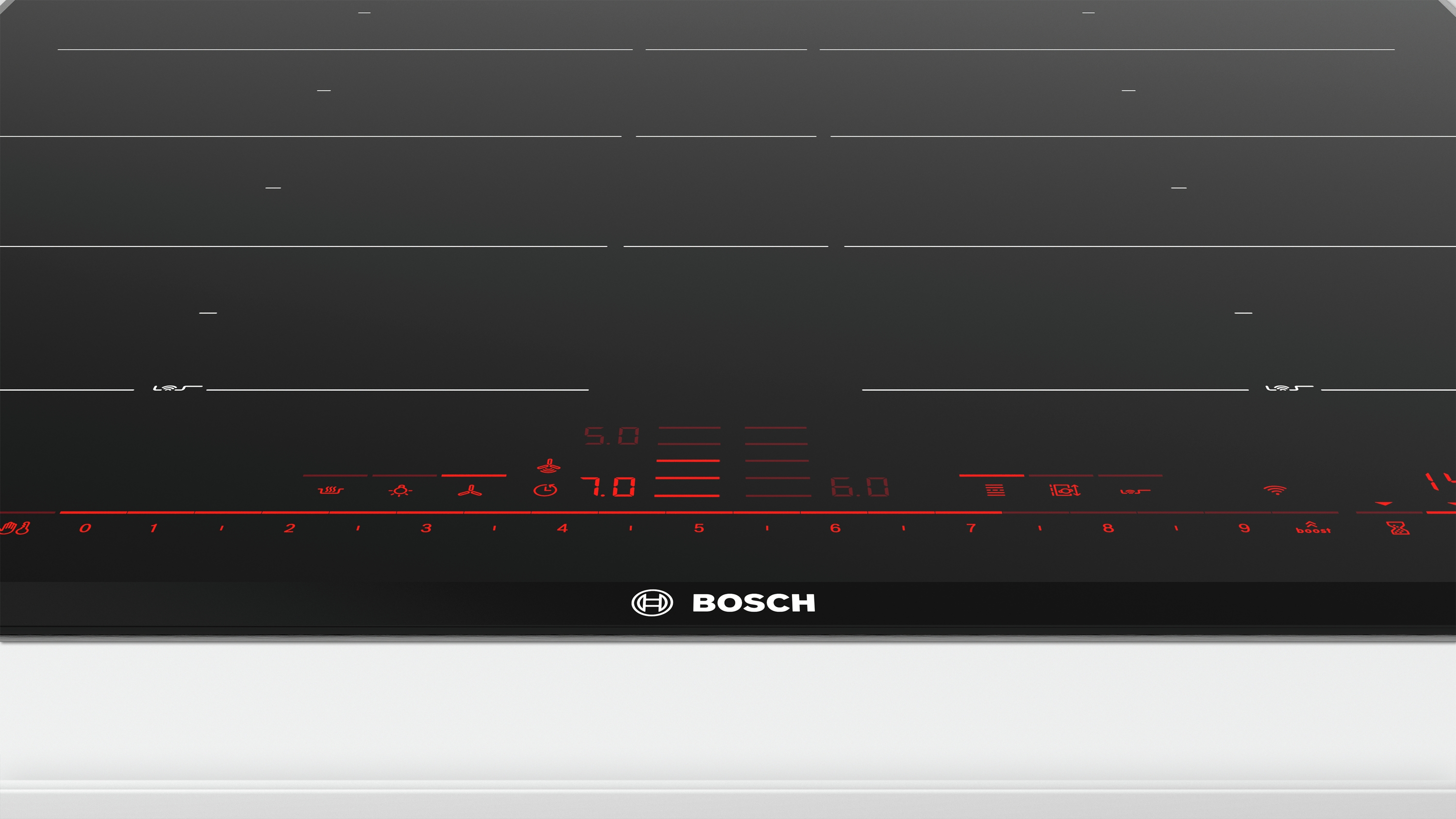
Task: Tap the red down arrow indicator
Action: click(1383, 503)
